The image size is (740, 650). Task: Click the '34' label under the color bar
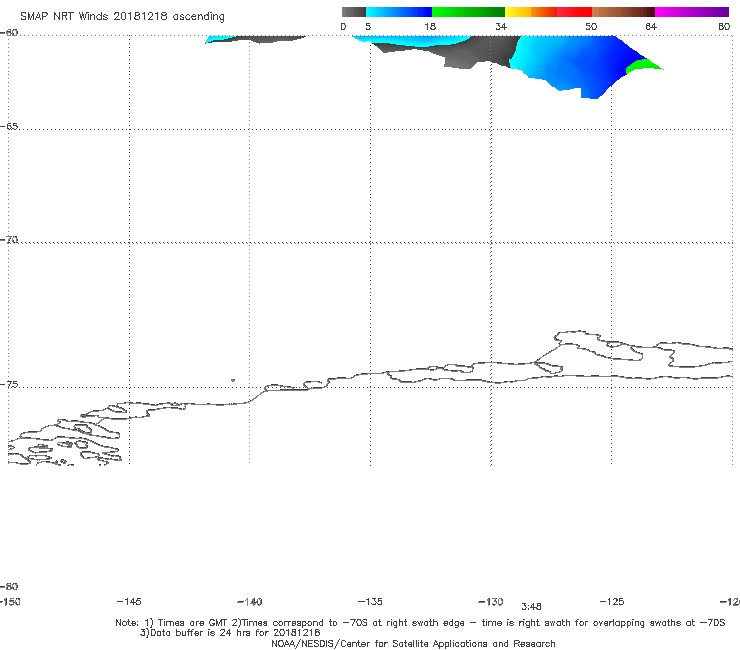(x=501, y=27)
